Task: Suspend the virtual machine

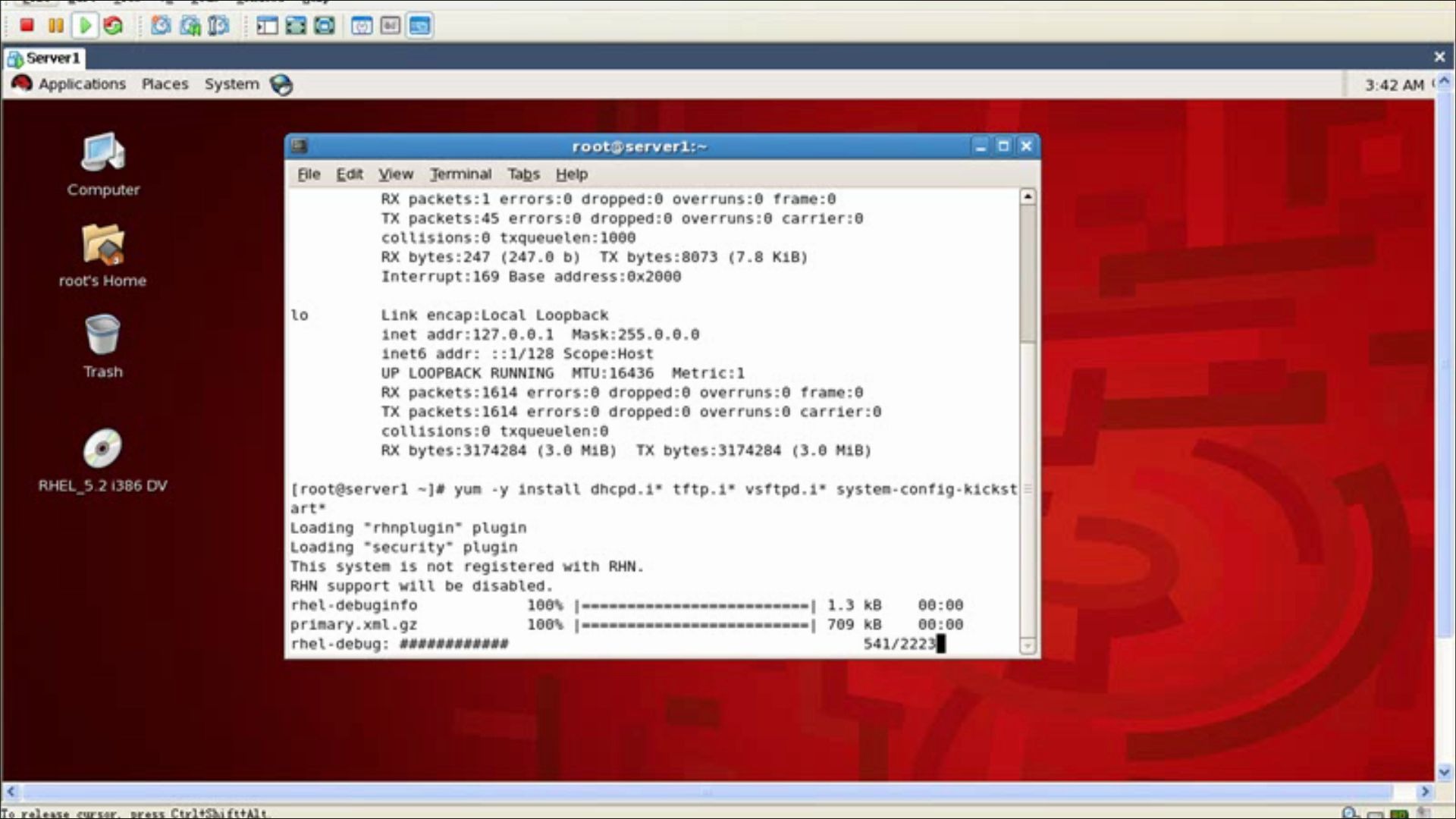Action: tap(55, 25)
